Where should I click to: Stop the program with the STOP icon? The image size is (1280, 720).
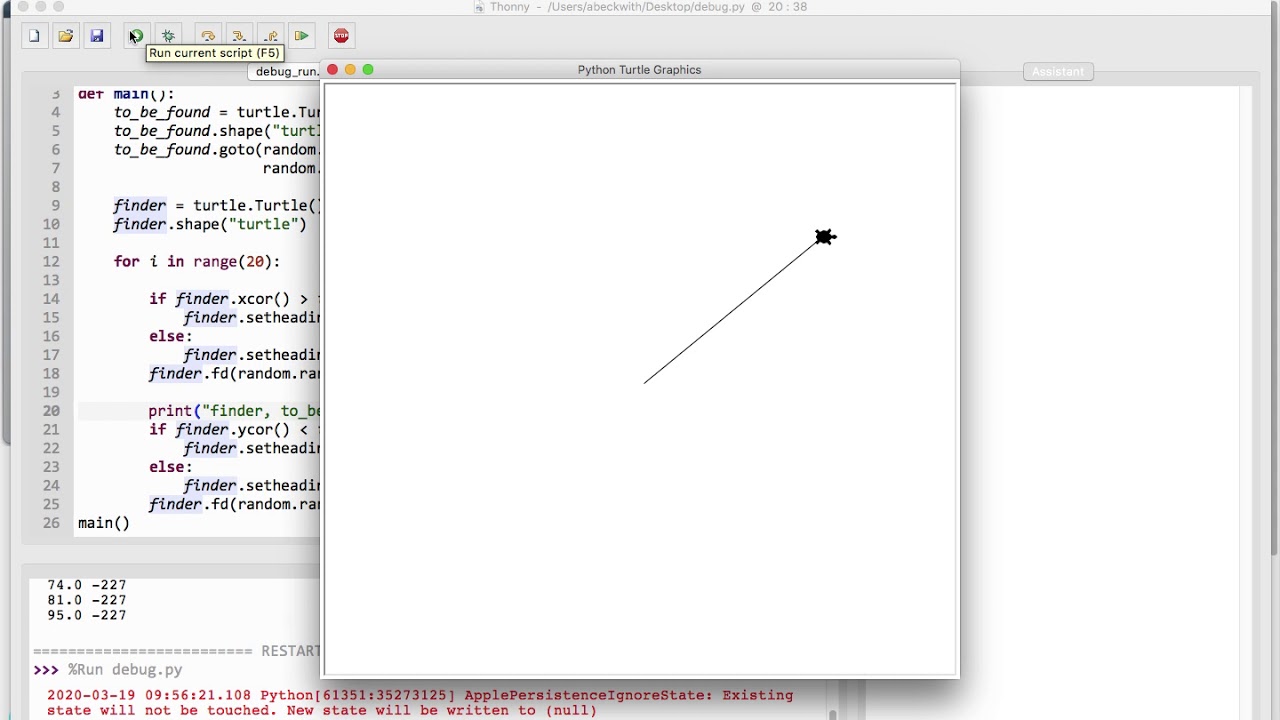341,36
